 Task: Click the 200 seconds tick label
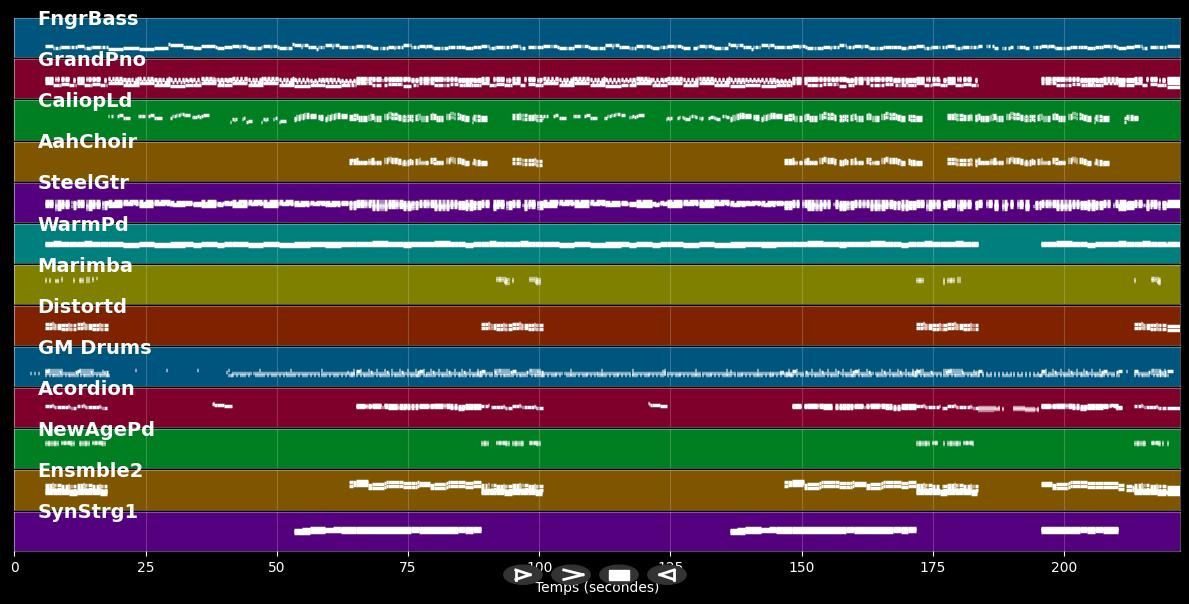pyautogui.click(x=1065, y=568)
